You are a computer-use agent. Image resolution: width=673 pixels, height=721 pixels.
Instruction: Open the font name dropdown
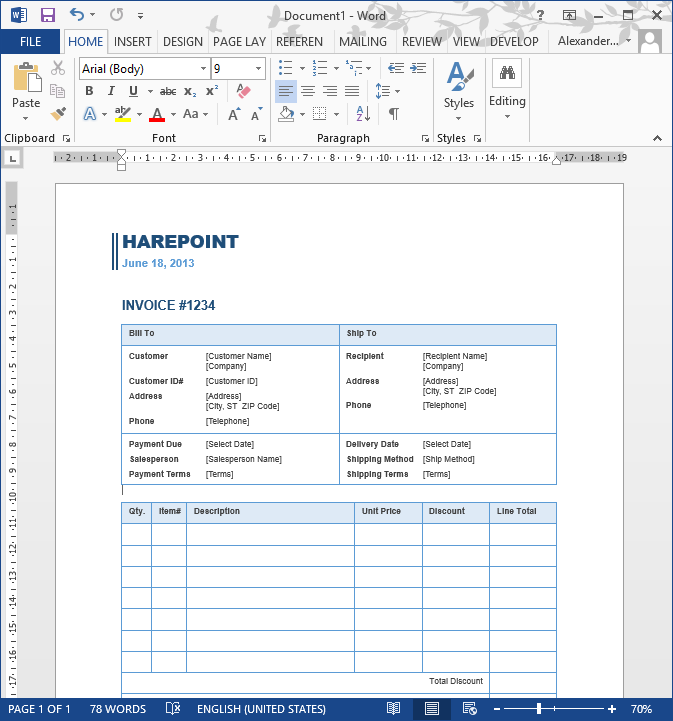(x=203, y=69)
